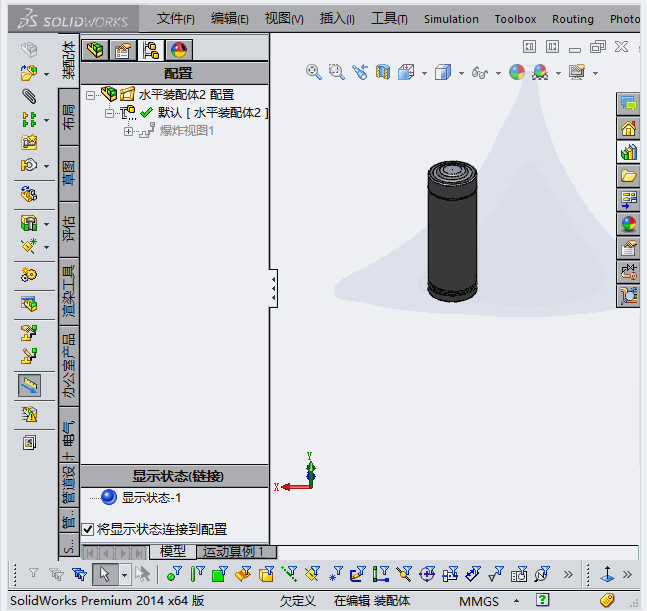Viewport: 647px width, 611px height.
Task: Click the Section View icon
Action: click(x=383, y=72)
